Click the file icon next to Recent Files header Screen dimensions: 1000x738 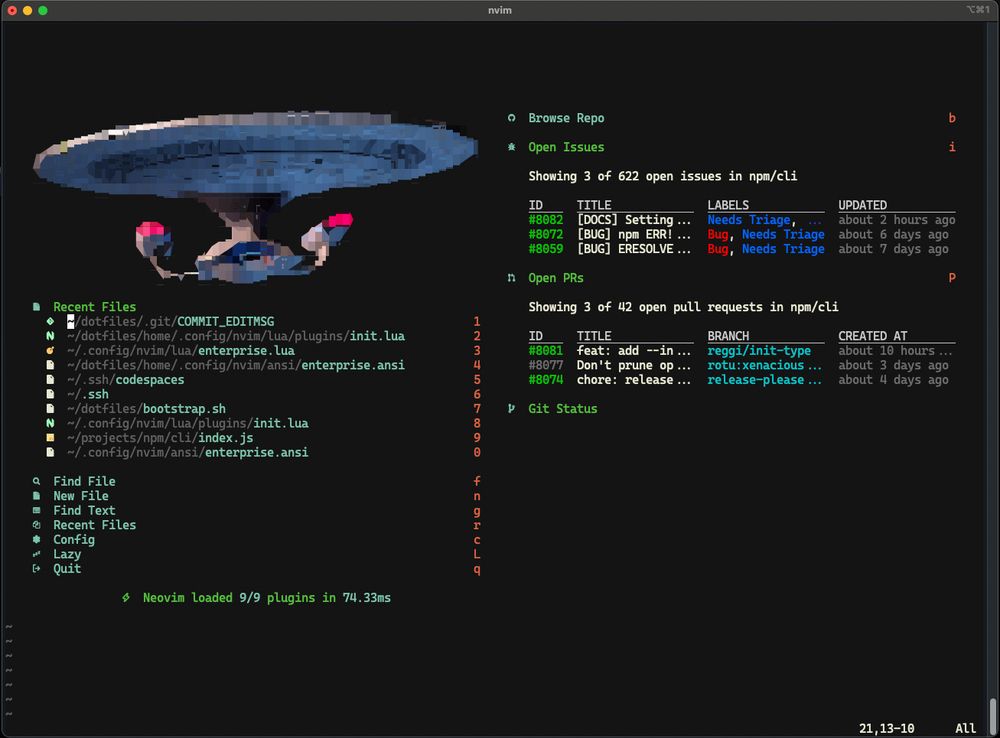(36, 307)
